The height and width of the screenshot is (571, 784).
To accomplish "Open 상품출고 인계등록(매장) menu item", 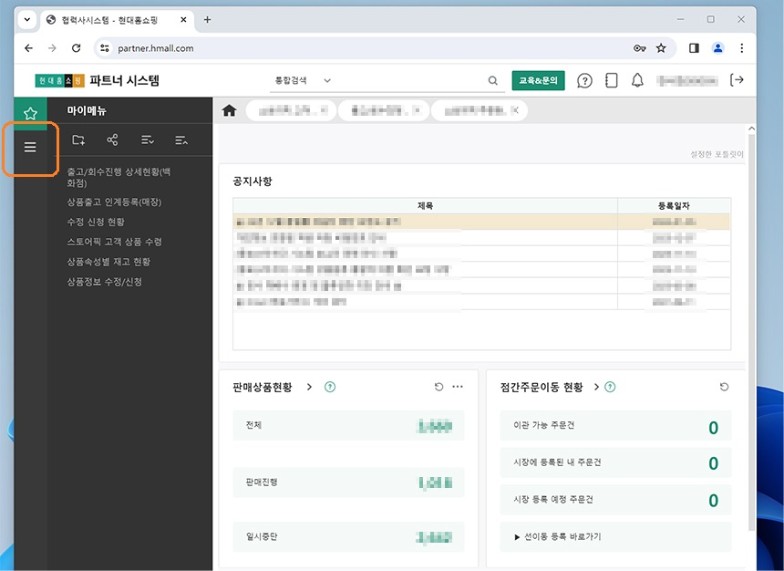I will pyautogui.click(x=114, y=202).
